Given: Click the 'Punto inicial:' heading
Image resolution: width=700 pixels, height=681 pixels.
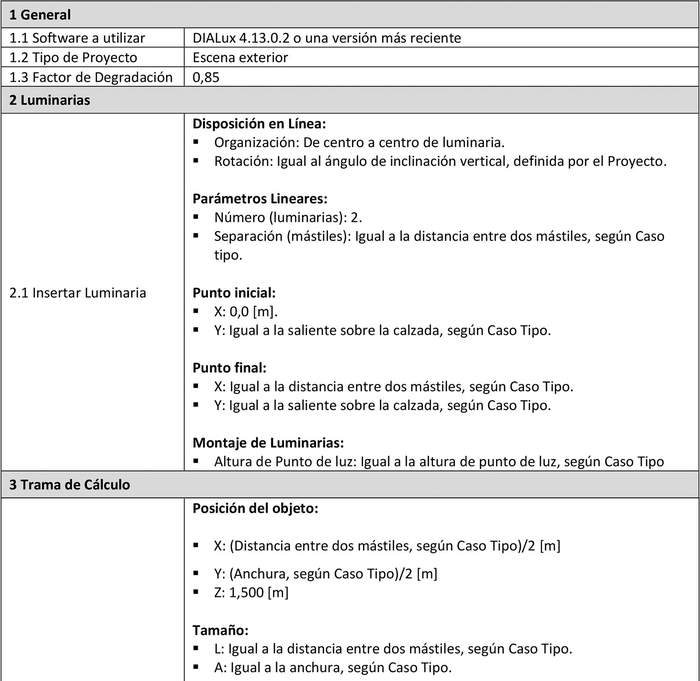Looking at the screenshot, I should pos(233,293).
